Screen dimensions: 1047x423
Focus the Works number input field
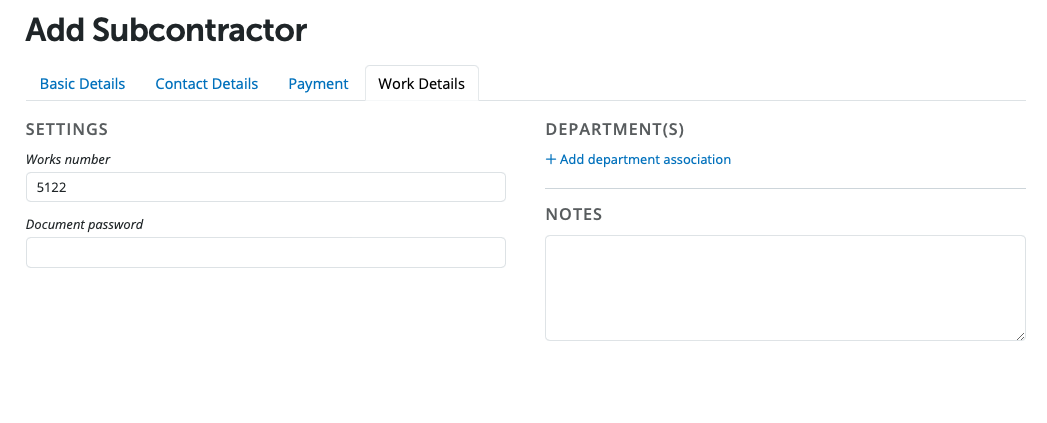coord(265,187)
